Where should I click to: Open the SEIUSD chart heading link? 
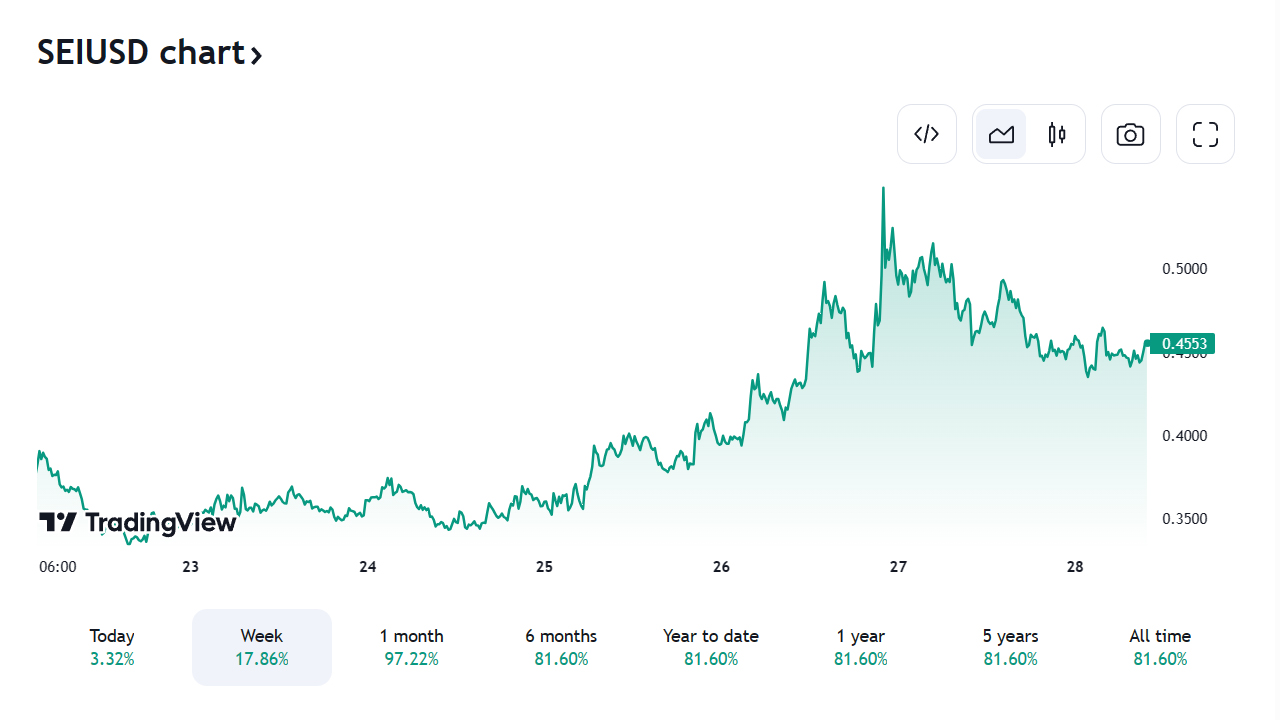tap(140, 52)
